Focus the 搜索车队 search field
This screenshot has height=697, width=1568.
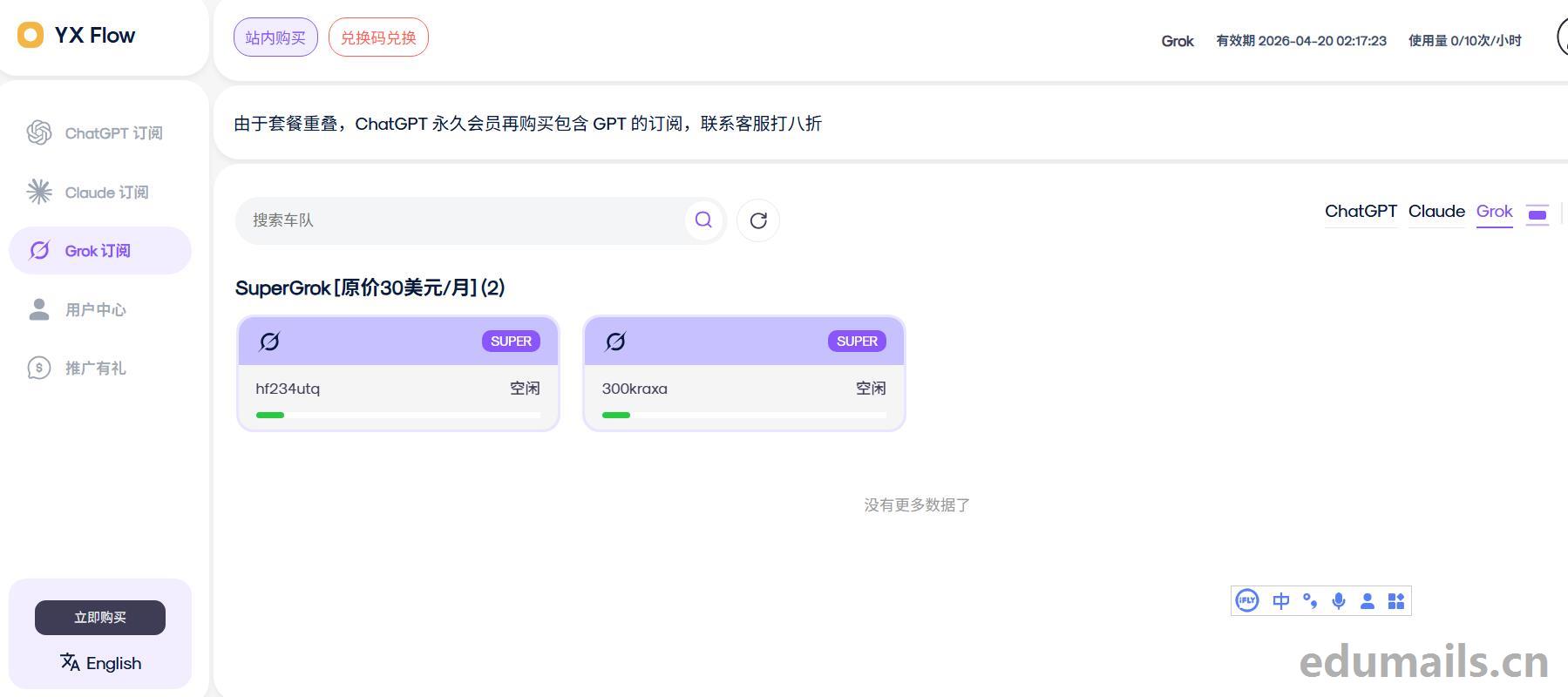[x=462, y=220]
